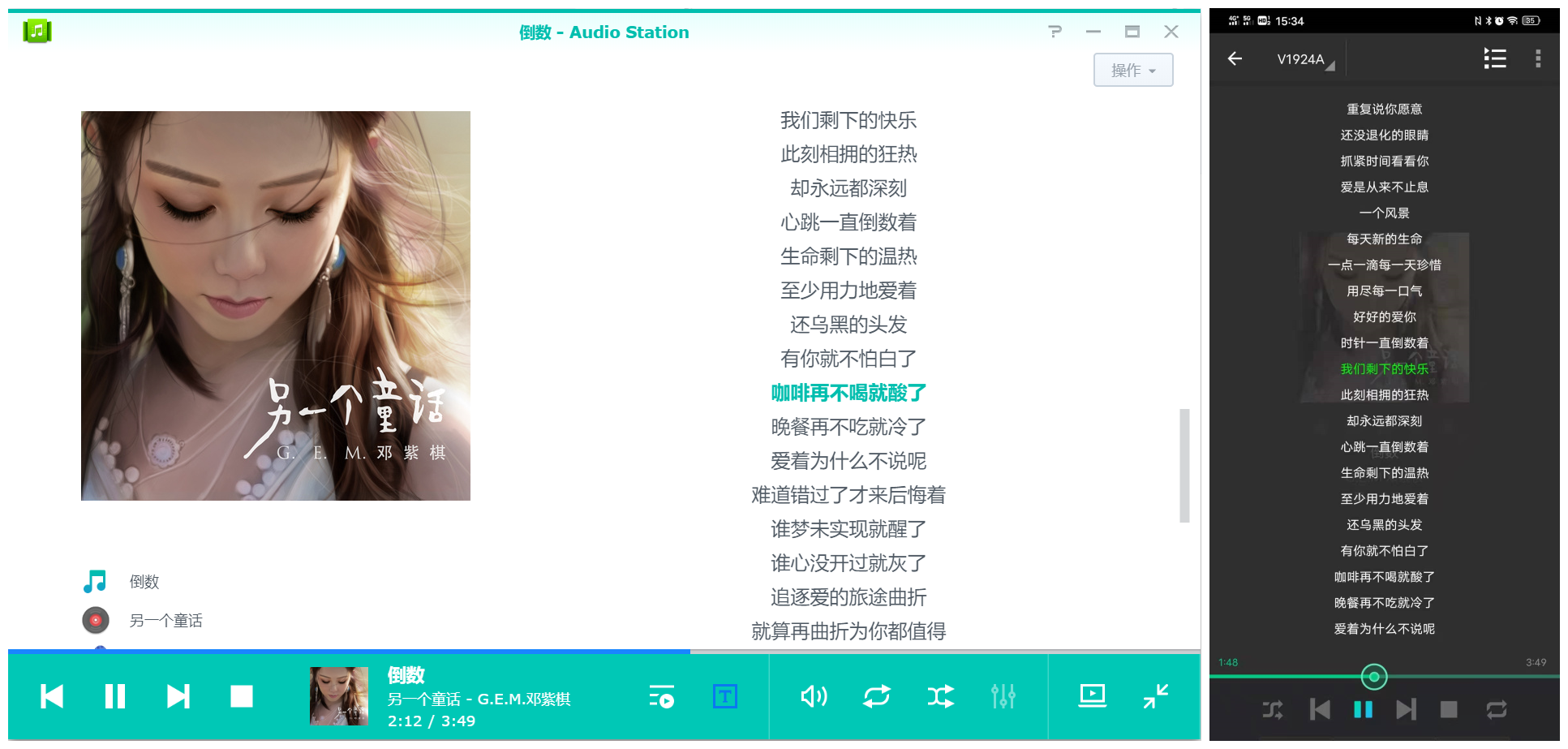
Task: Toggle shuffle on the phone player
Action: (1273, 710)
